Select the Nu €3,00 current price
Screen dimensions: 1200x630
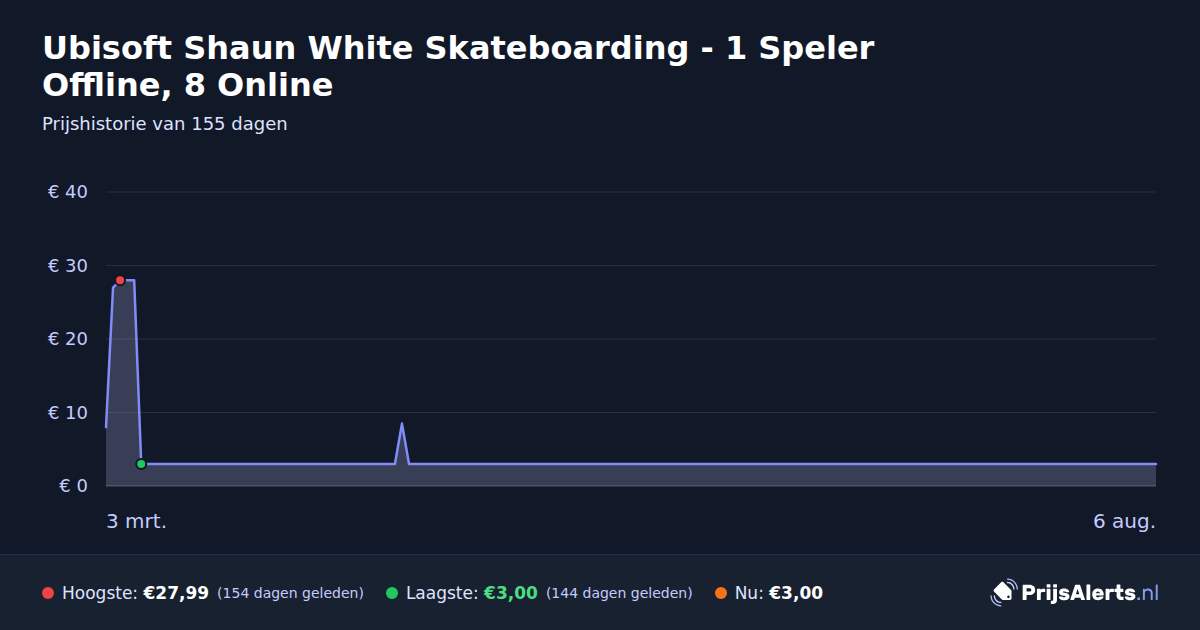tap(796, 593)
